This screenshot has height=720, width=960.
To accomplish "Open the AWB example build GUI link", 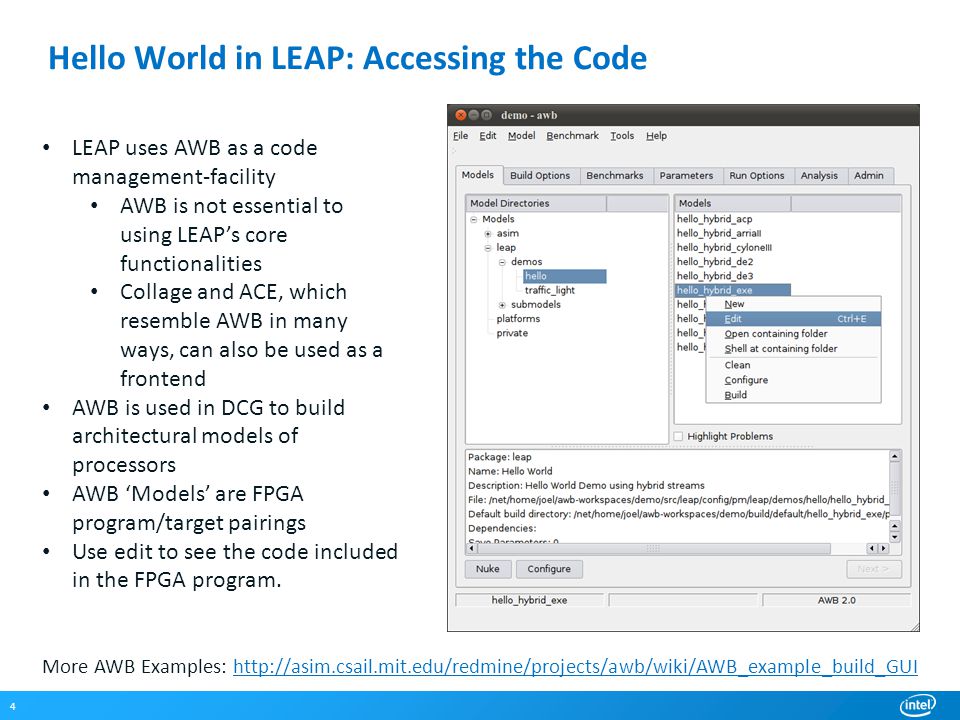I will [x=575, y=666].
